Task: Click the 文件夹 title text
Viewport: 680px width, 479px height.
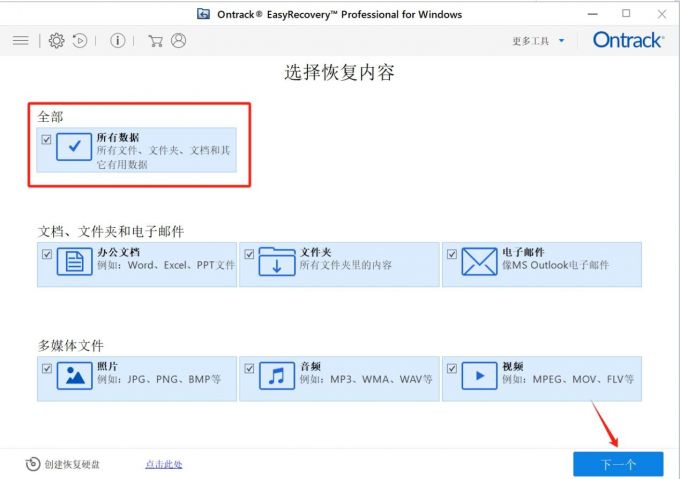Action: [316, 252]
